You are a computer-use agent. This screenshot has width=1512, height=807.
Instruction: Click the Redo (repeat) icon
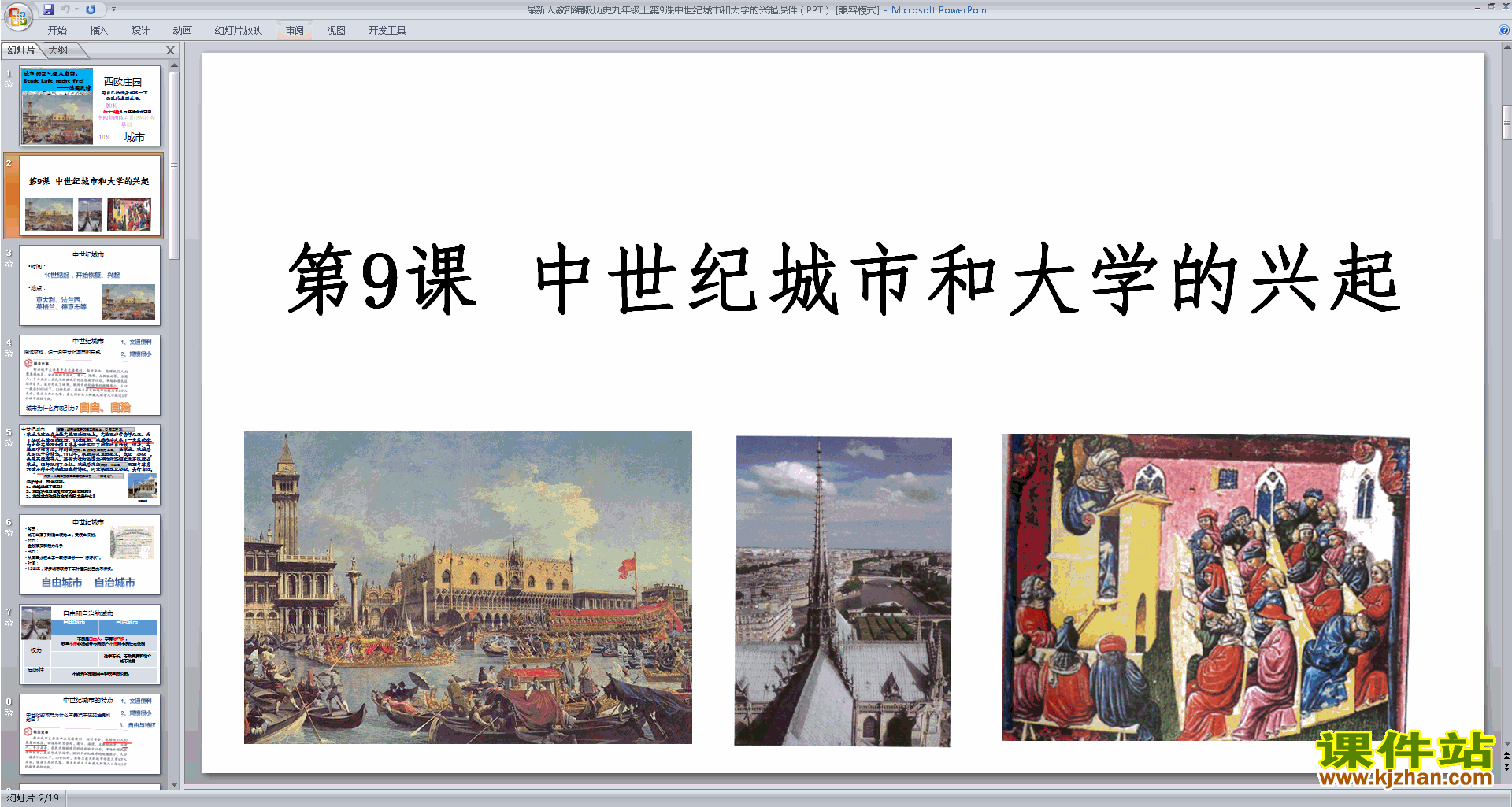(x=91, y=9)
